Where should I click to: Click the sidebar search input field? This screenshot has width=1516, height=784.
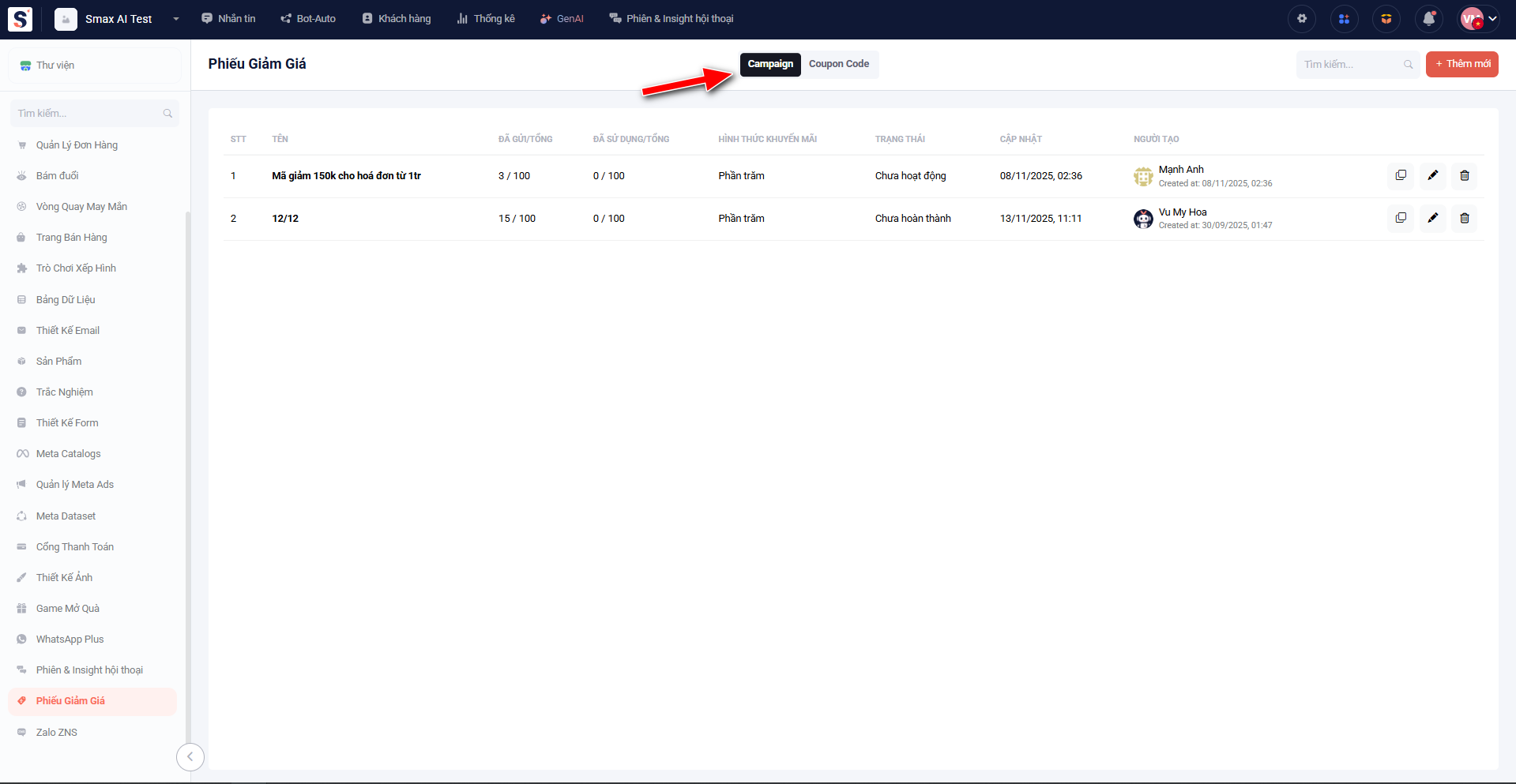[88, 114]
